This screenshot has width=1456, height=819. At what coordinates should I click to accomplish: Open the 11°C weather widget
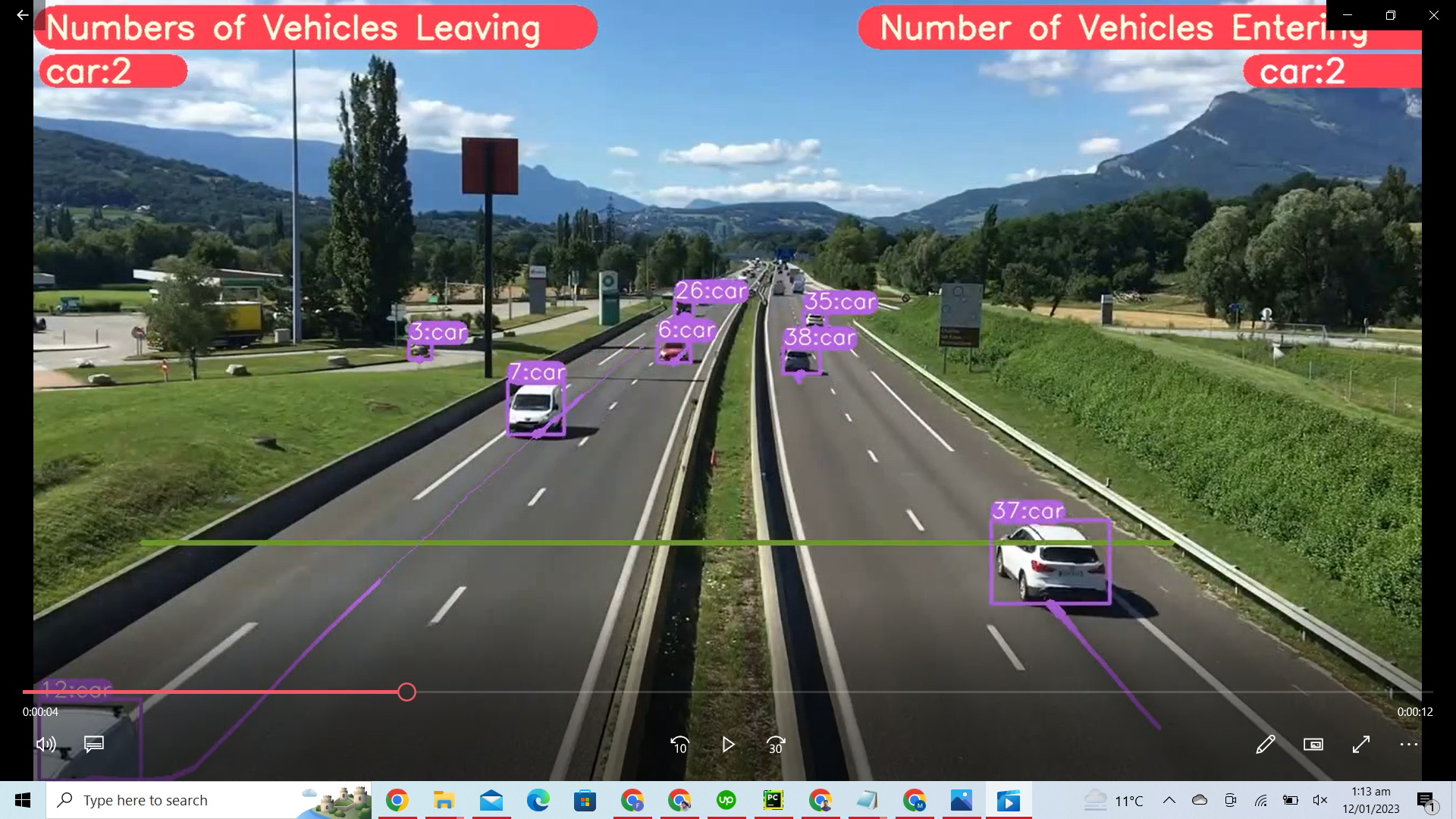coord(1112,800)
